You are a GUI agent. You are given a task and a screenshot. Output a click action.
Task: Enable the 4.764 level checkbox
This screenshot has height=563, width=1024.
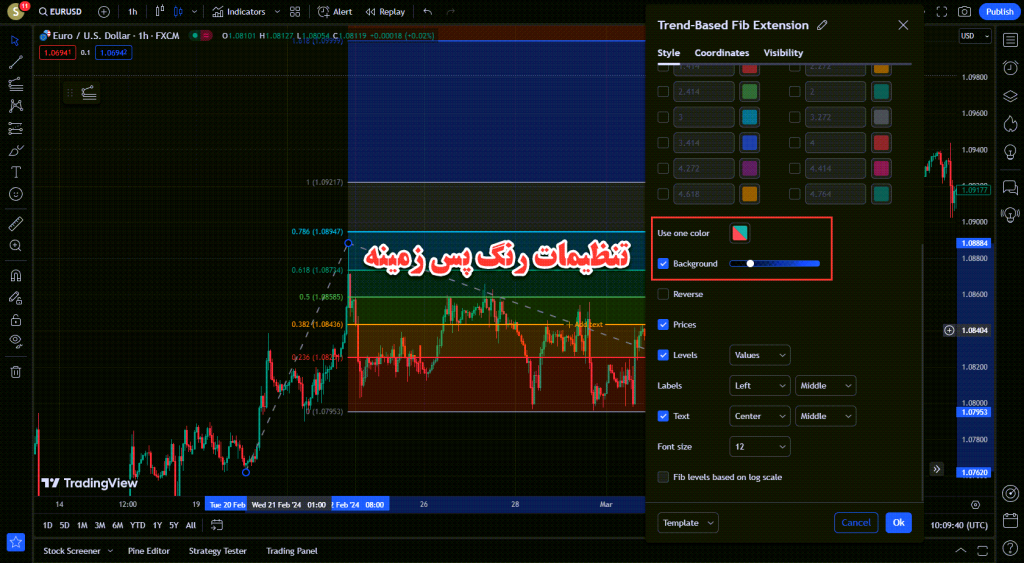(794, 194)
